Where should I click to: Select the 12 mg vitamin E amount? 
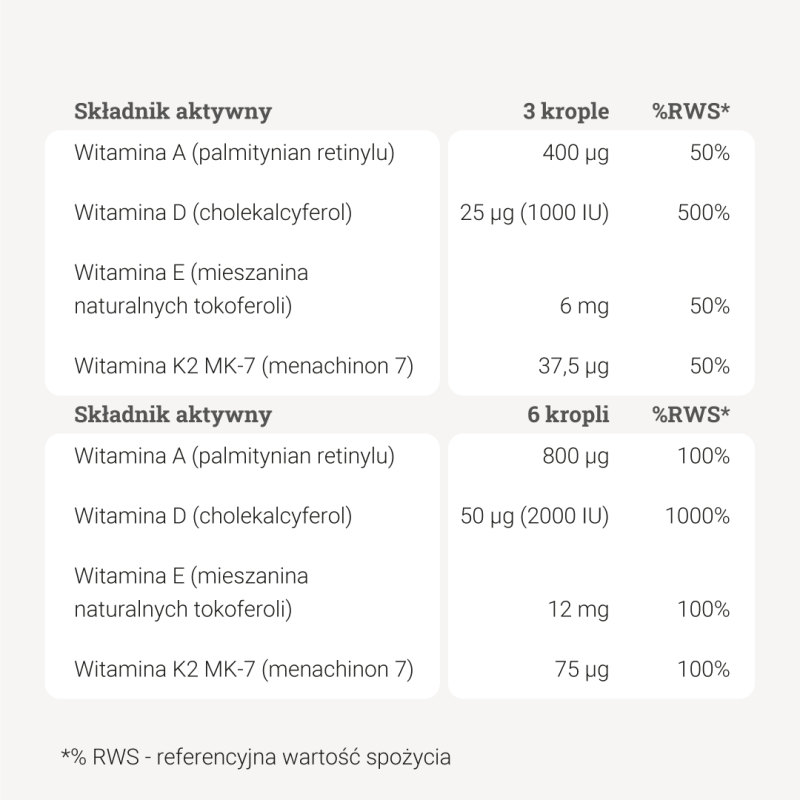click(579, 609)
